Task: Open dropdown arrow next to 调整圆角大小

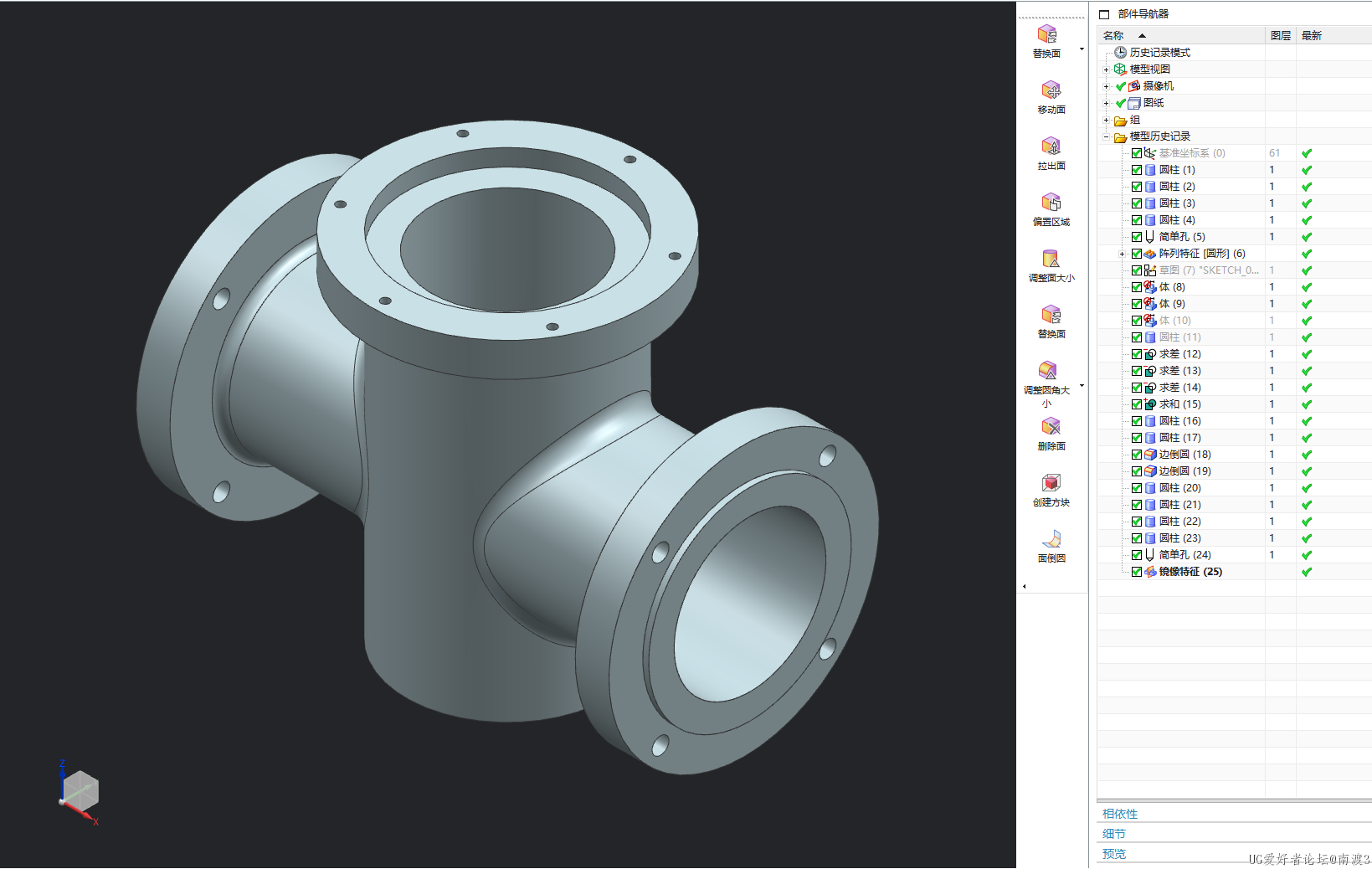Action: [x=1082, y=386]
